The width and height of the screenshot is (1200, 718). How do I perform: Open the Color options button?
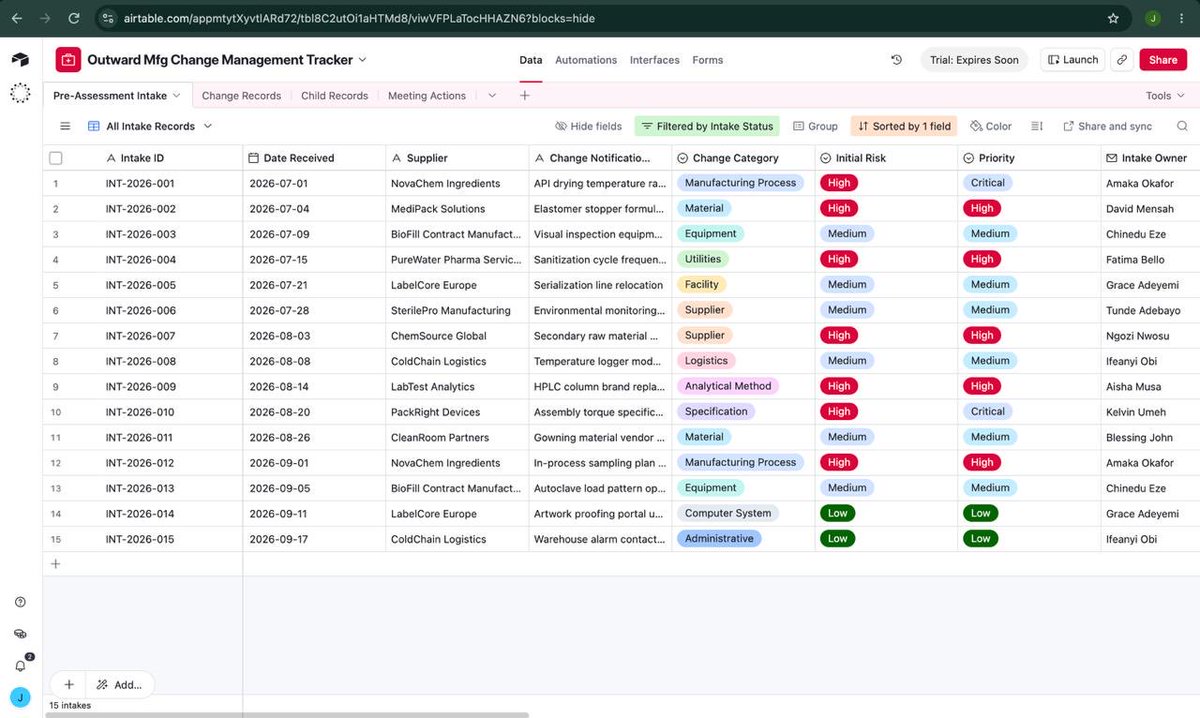pos(991,126)
